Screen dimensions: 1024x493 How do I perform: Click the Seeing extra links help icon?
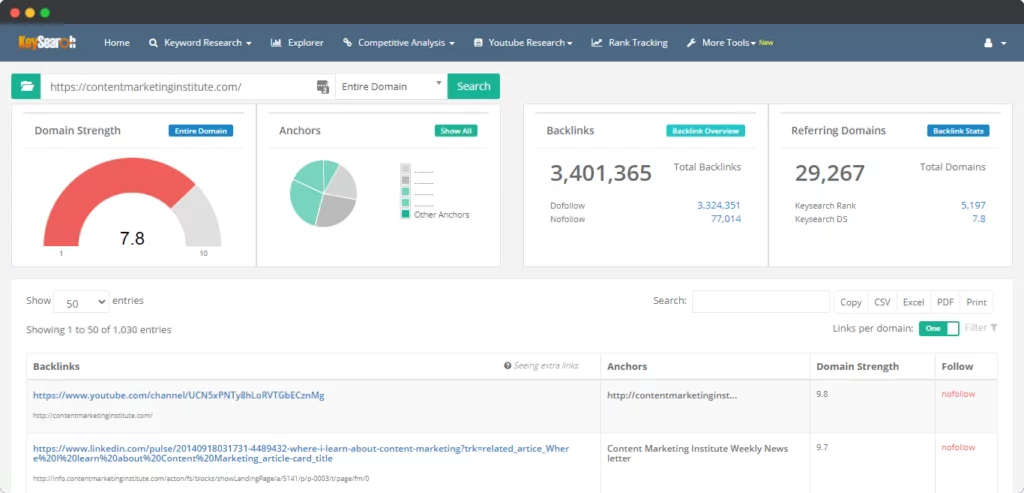click(x=507, y=366)
